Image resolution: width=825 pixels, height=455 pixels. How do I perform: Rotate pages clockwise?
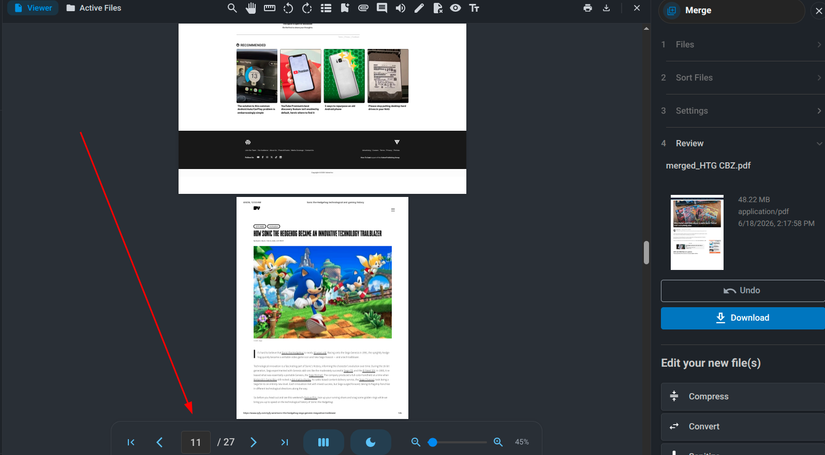pyautogui.click(x=307, y=8)
